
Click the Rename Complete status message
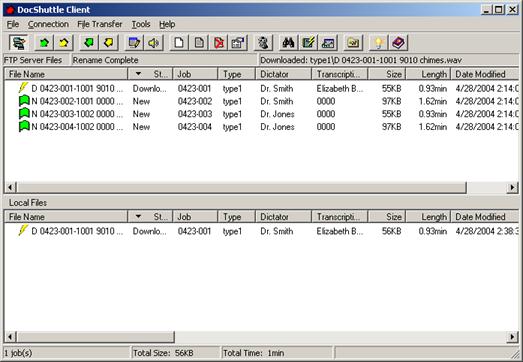[x=105, y=60]
